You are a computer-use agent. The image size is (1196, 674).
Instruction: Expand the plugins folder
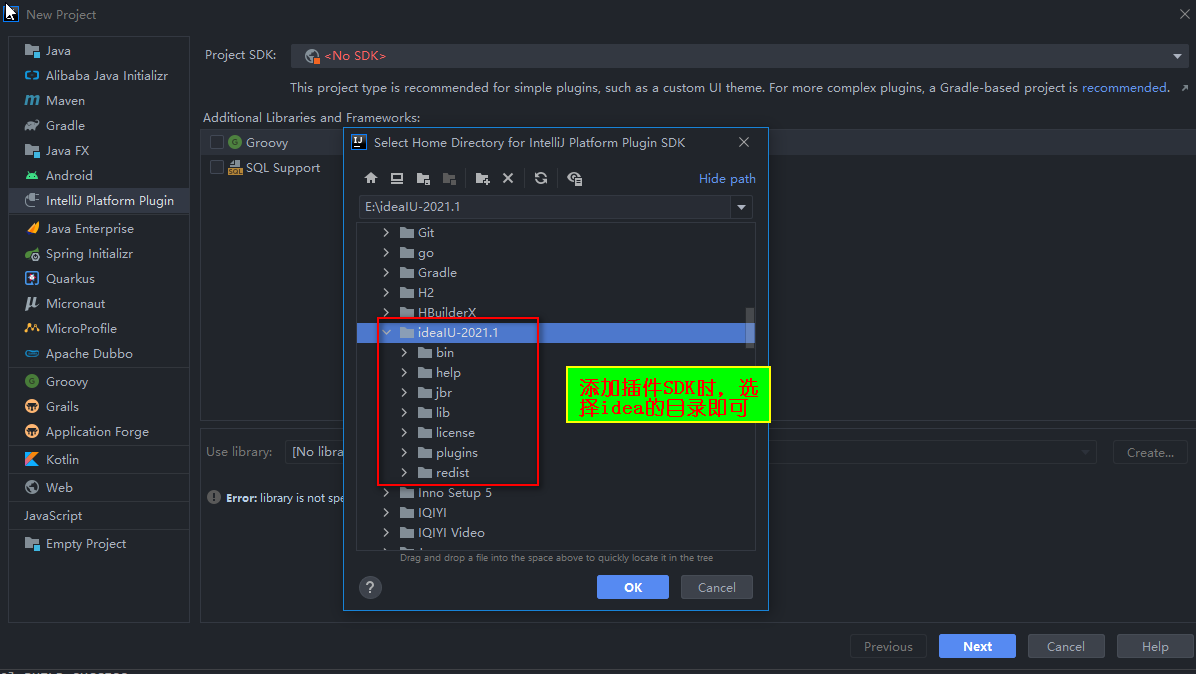(x=404, y=452)
